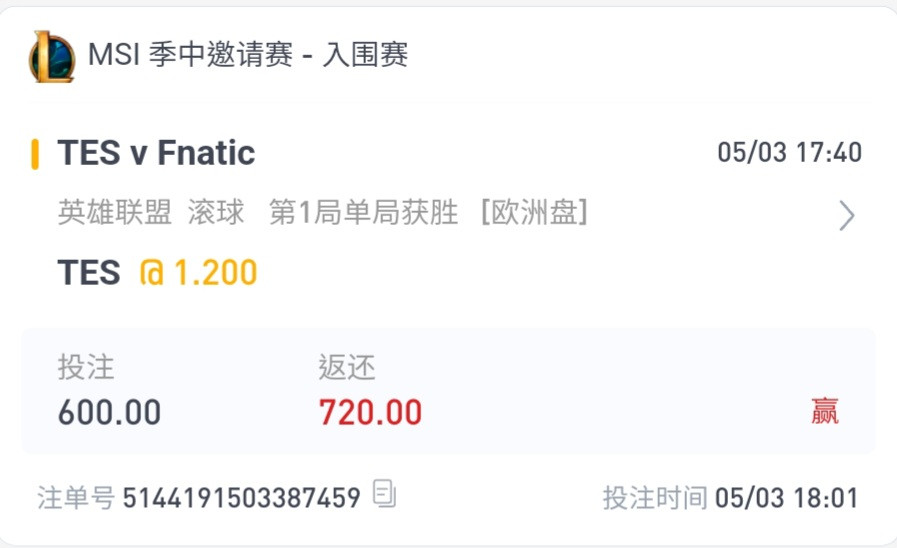
Task: Click the @ 1.200 odds value
Action: point(199,272)
